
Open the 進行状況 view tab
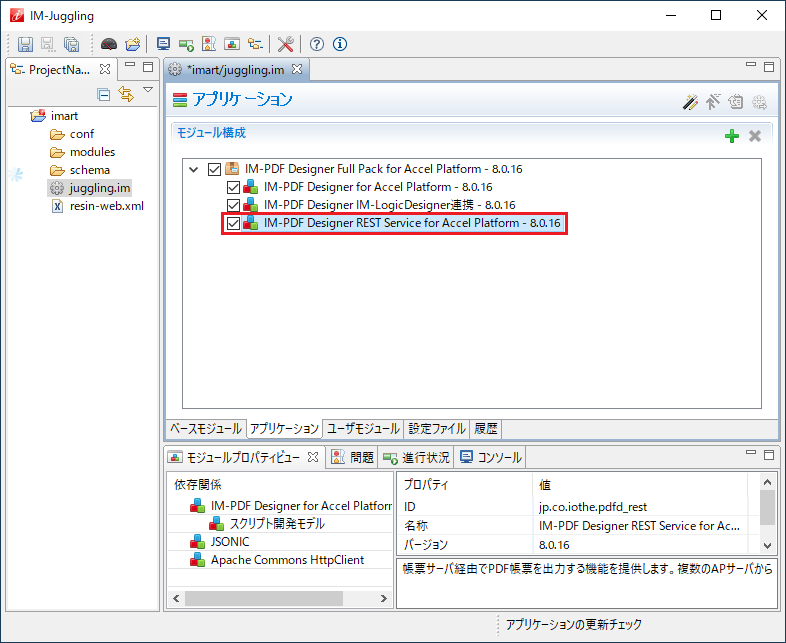coord(416,458)
